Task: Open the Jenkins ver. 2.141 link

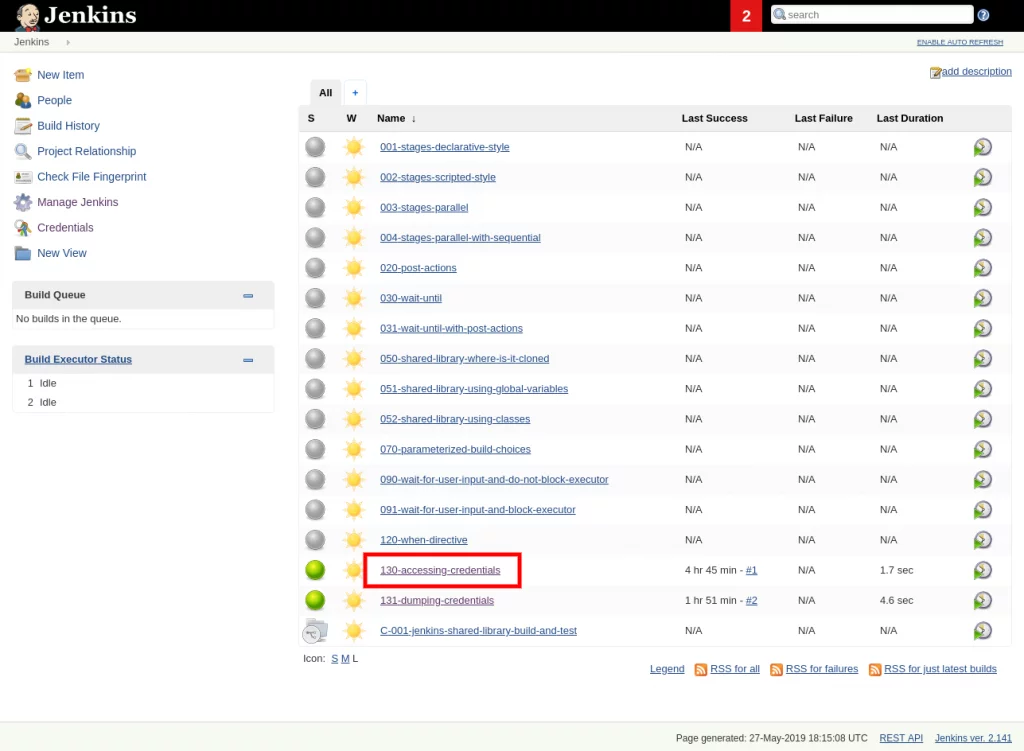Action: (972, 738)
